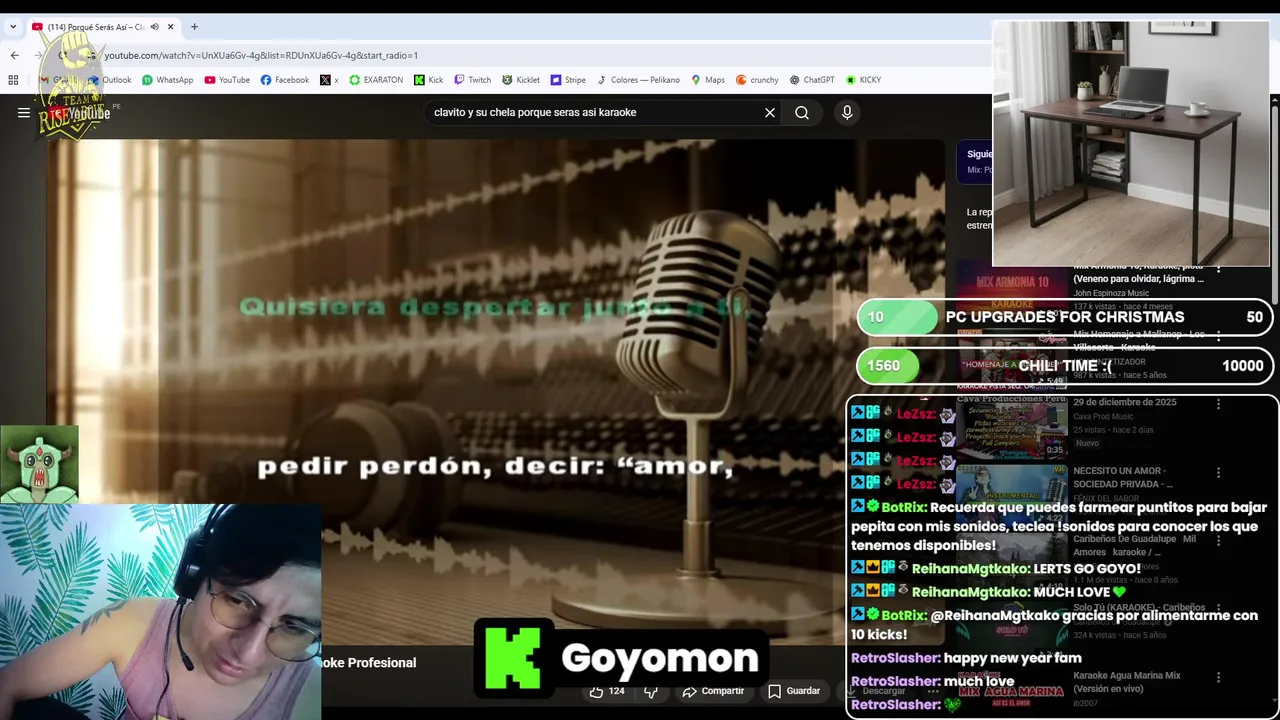Viewport: 1280px width, 720px height.
Task: Dislike the video with thumbs down
Action: click(651, 691)
